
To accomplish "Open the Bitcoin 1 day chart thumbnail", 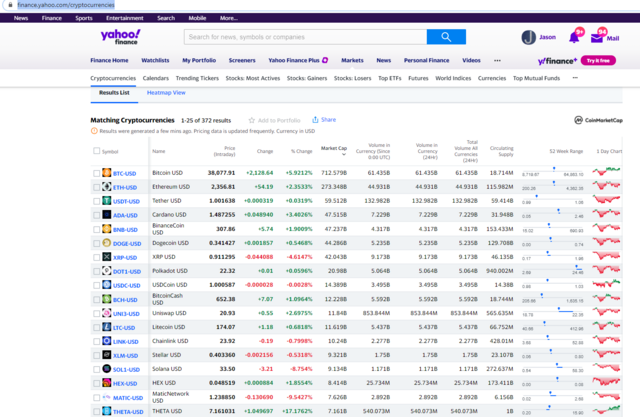I will [x=606, y=171].
